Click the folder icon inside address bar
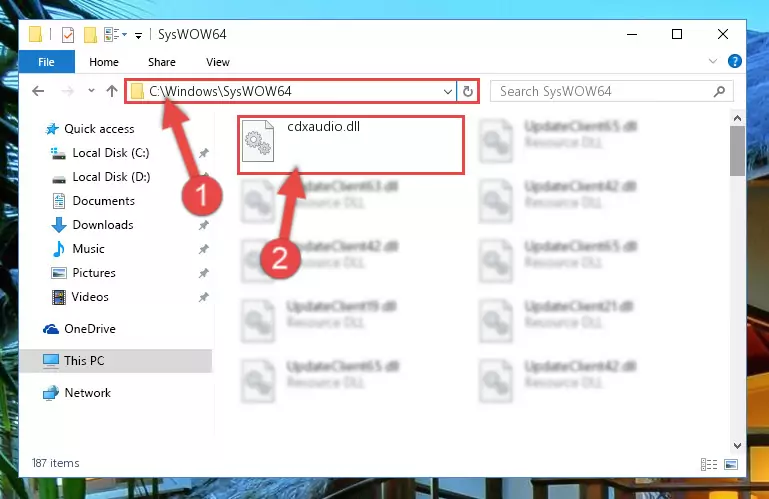 pyautogui.click(x=137, y=91)
